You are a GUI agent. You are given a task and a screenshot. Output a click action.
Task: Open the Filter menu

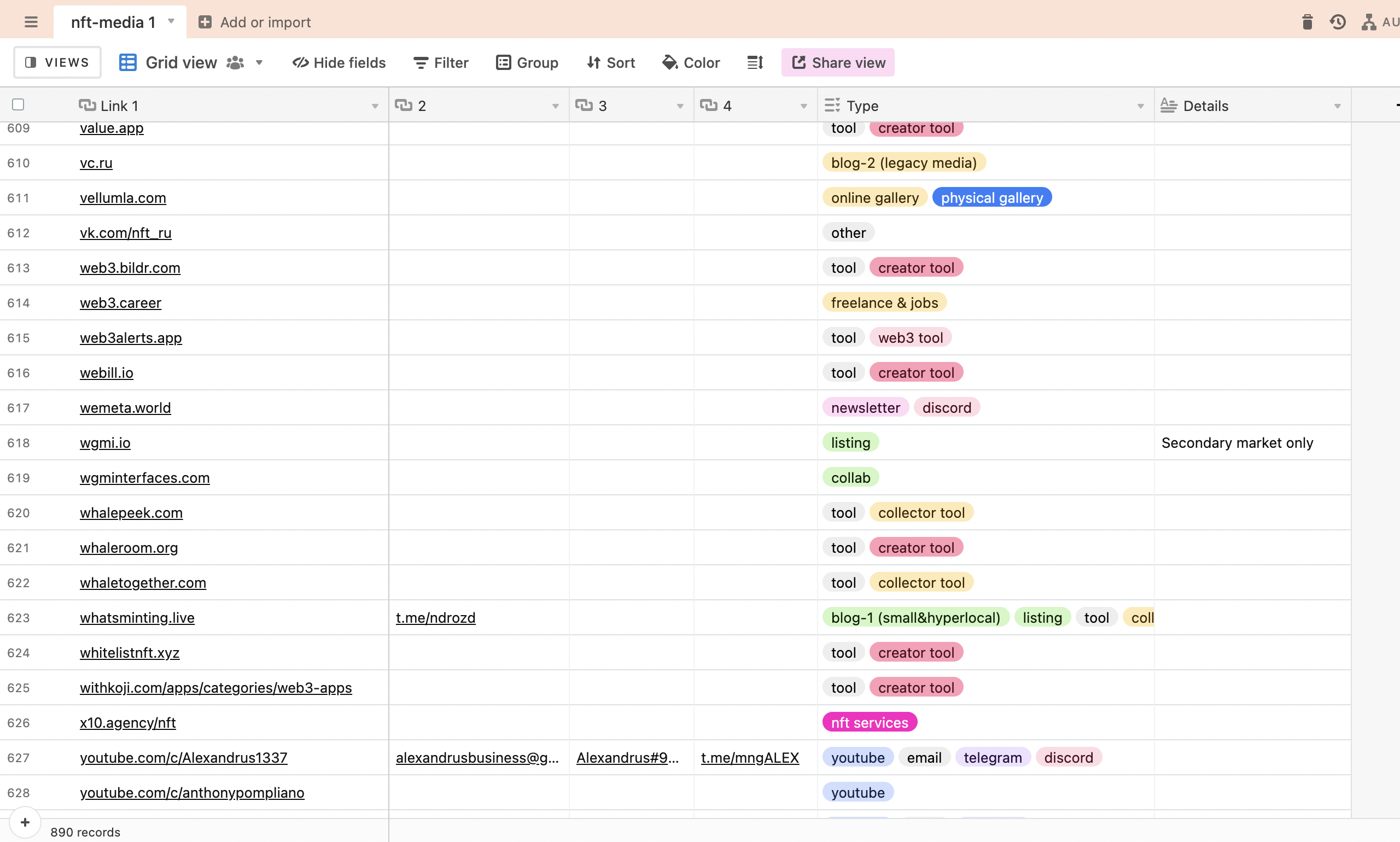coord(441,62)
